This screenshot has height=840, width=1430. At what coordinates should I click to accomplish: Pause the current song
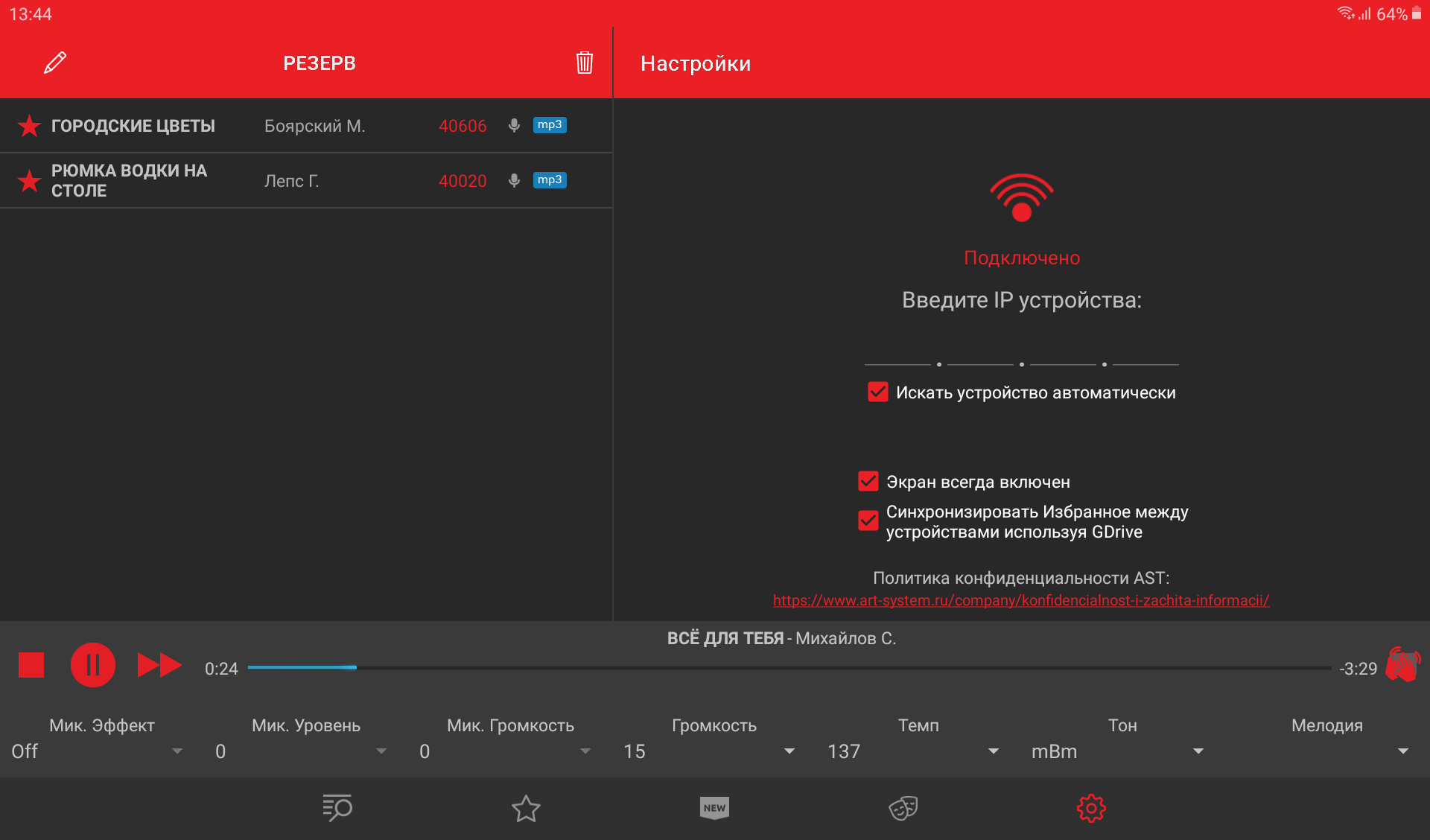pyautogui.click(x=93, y=665)
